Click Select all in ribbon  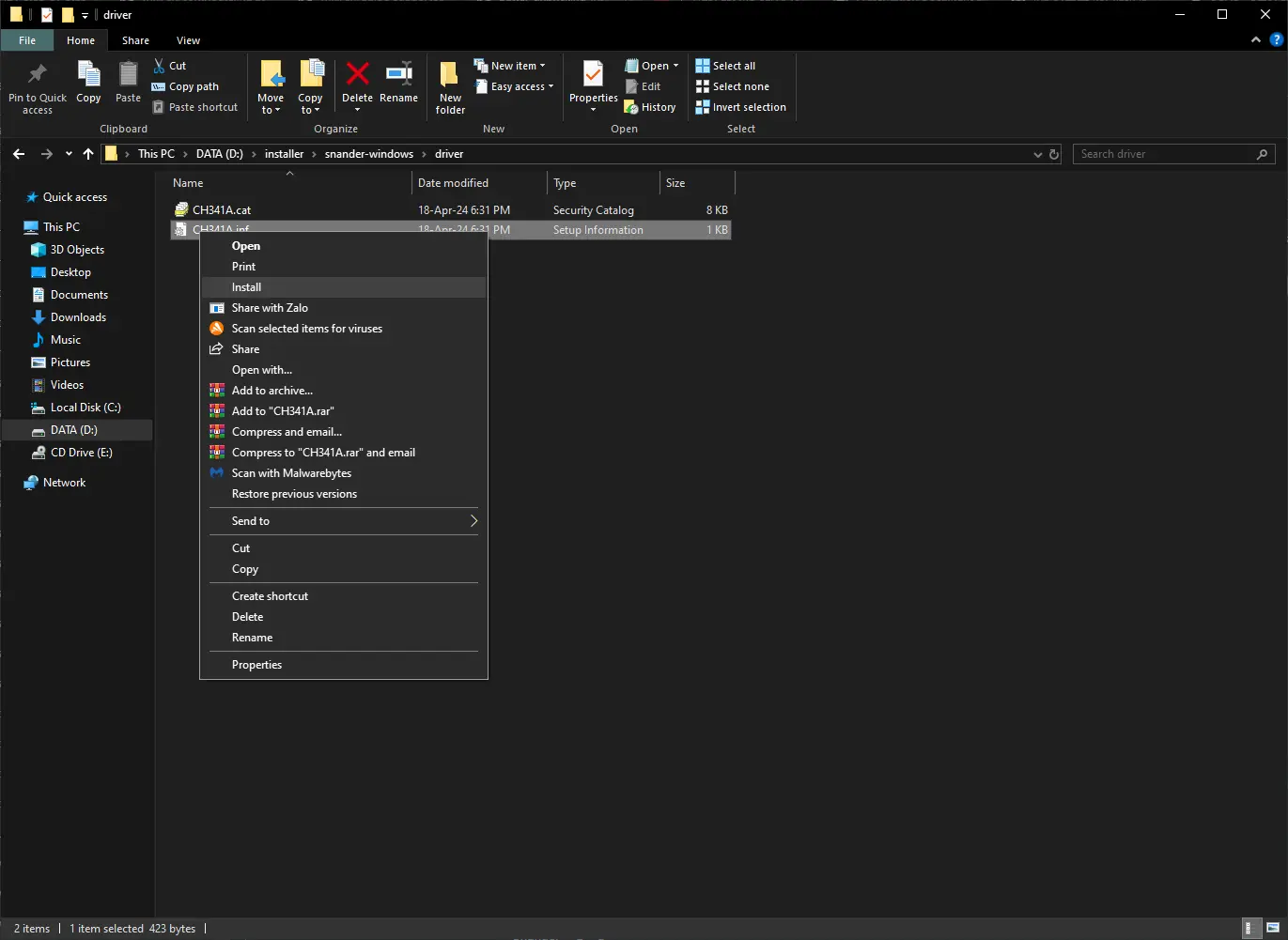click(725, 66)
